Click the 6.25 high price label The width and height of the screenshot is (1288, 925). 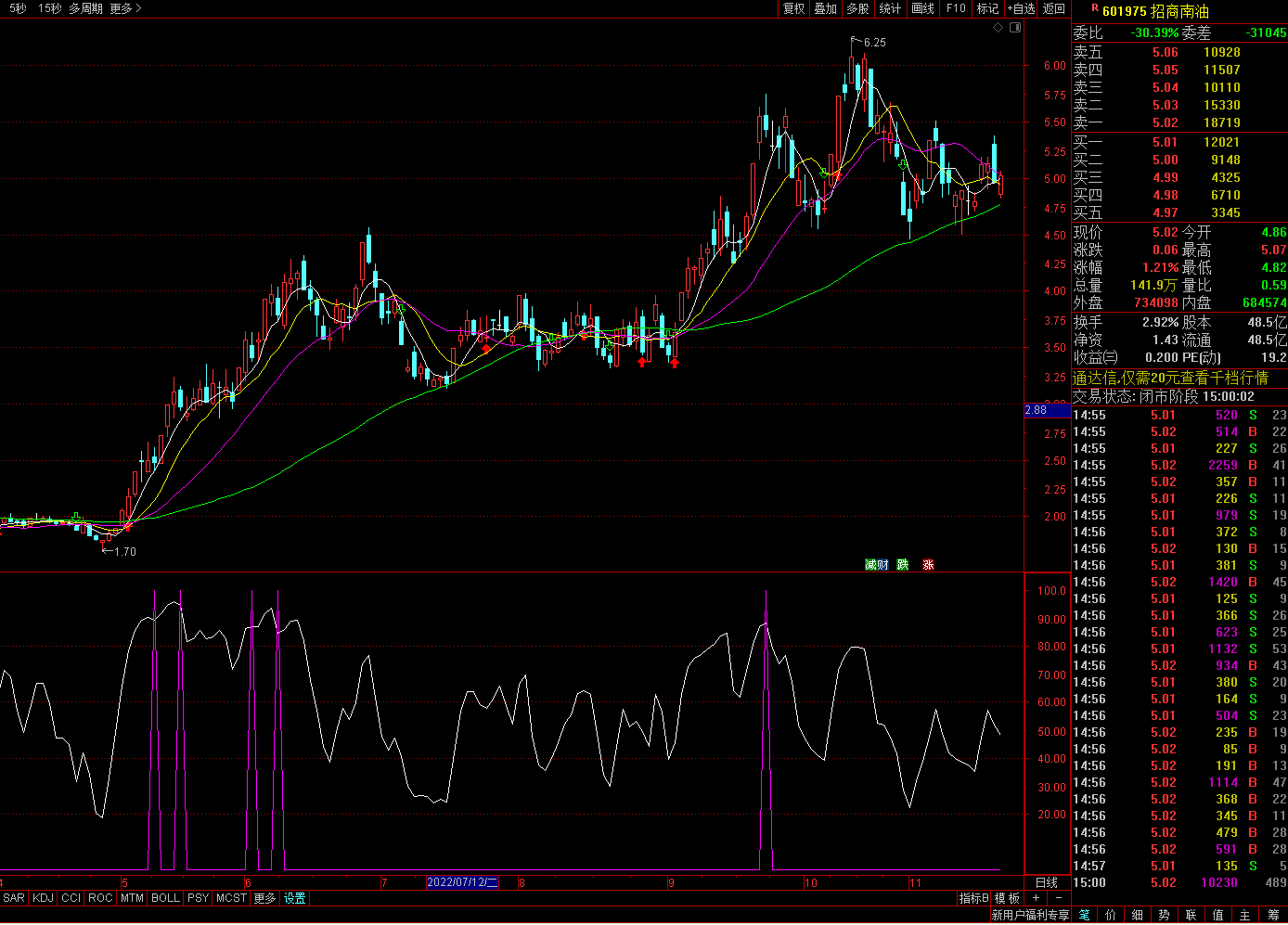point(874,42)
